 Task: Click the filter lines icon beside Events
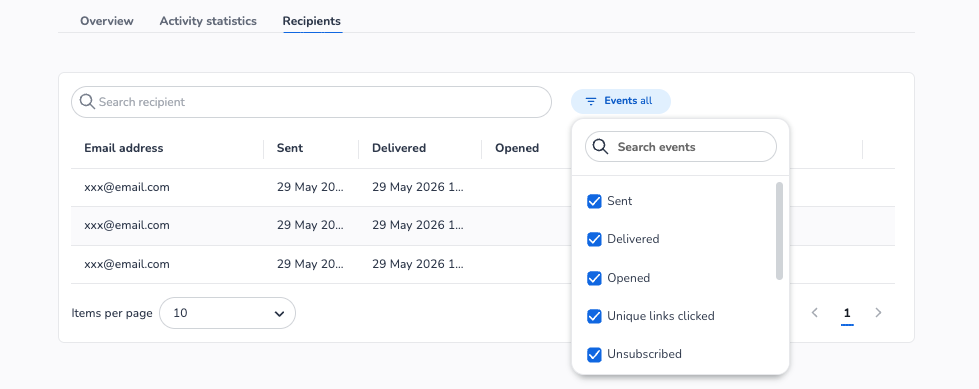coord(591,101)
